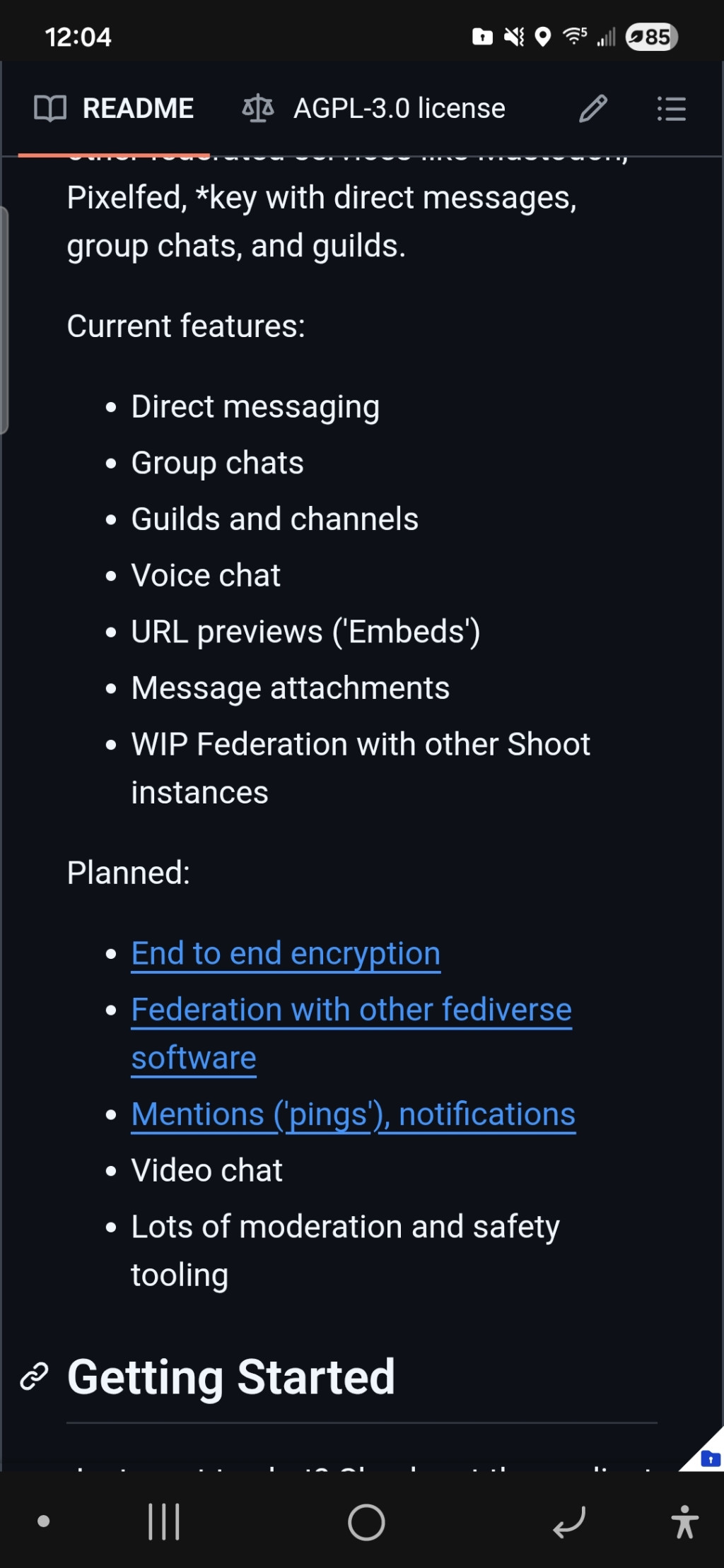Tap the location pin status icon

click(x=543, y=37)
